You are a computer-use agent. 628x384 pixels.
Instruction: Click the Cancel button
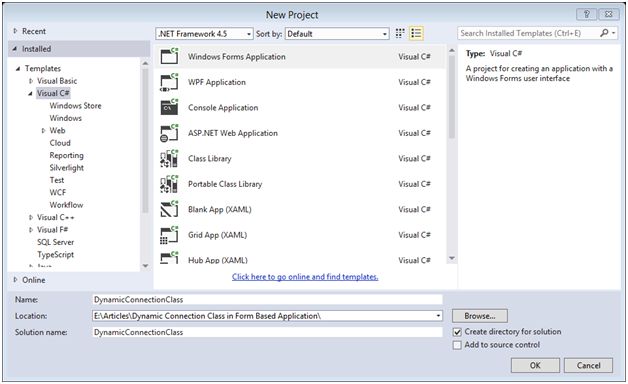point(588,365)
